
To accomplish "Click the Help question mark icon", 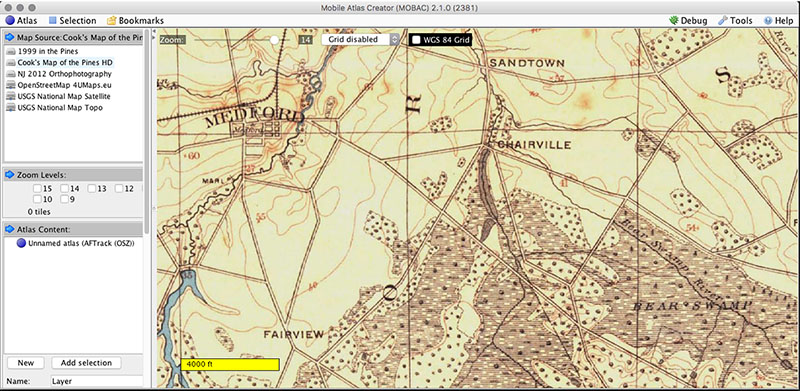I will click(x=768, y=21).
